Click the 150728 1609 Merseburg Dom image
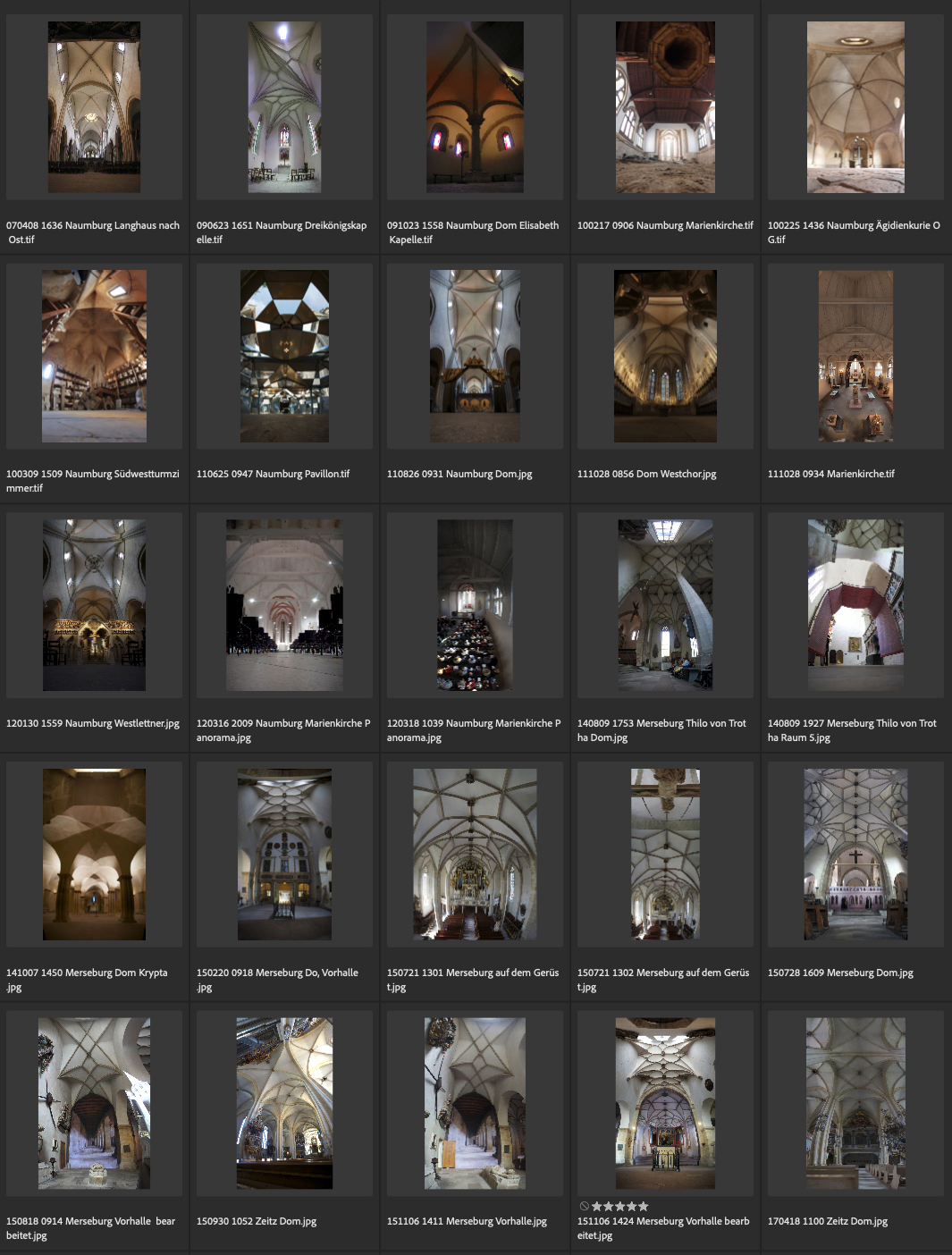 pos(855,854)
